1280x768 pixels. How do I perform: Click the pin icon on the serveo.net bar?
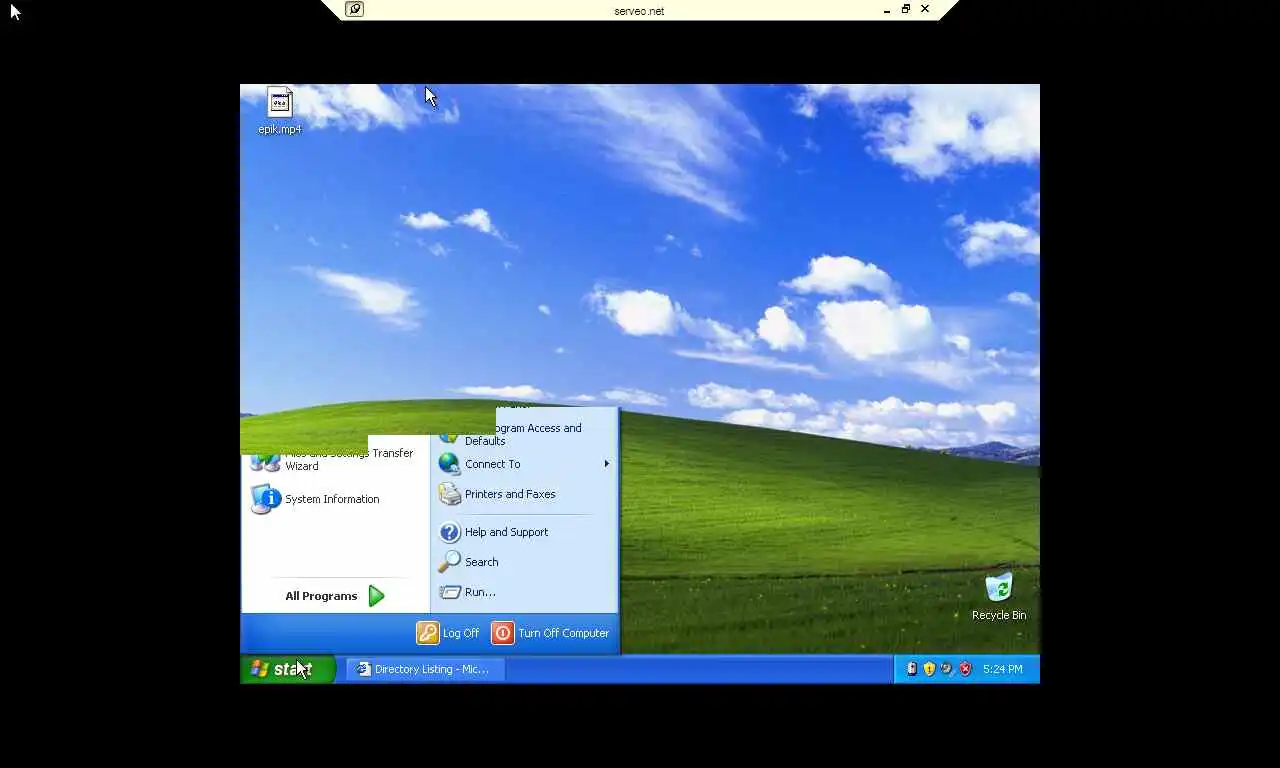pyautogui.click(x=354, y=9)
